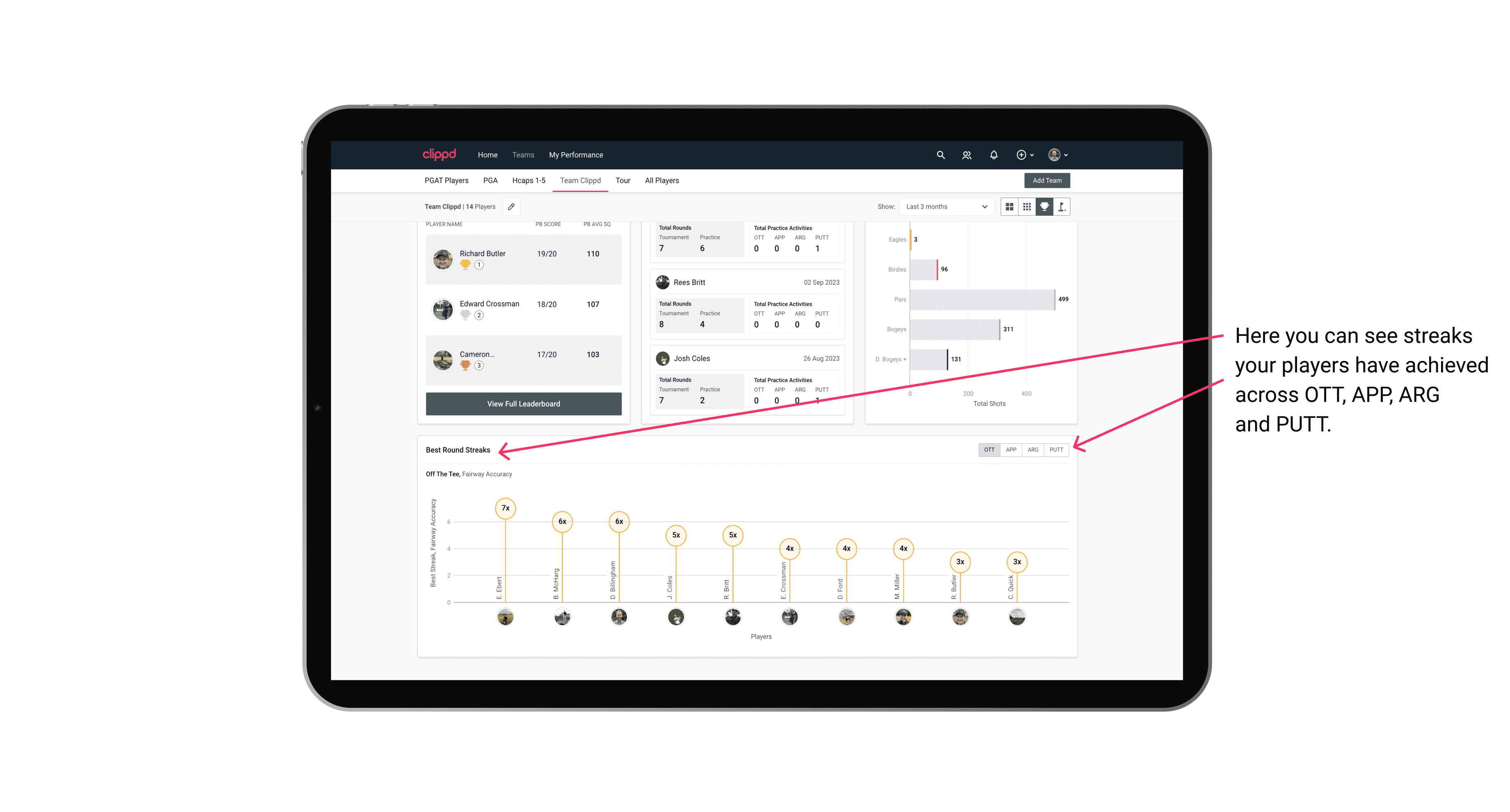Image resolution: width=1510 pixels, height=812 pixels.
Task: Click the notifications bell icon
Action: point(993,155)
